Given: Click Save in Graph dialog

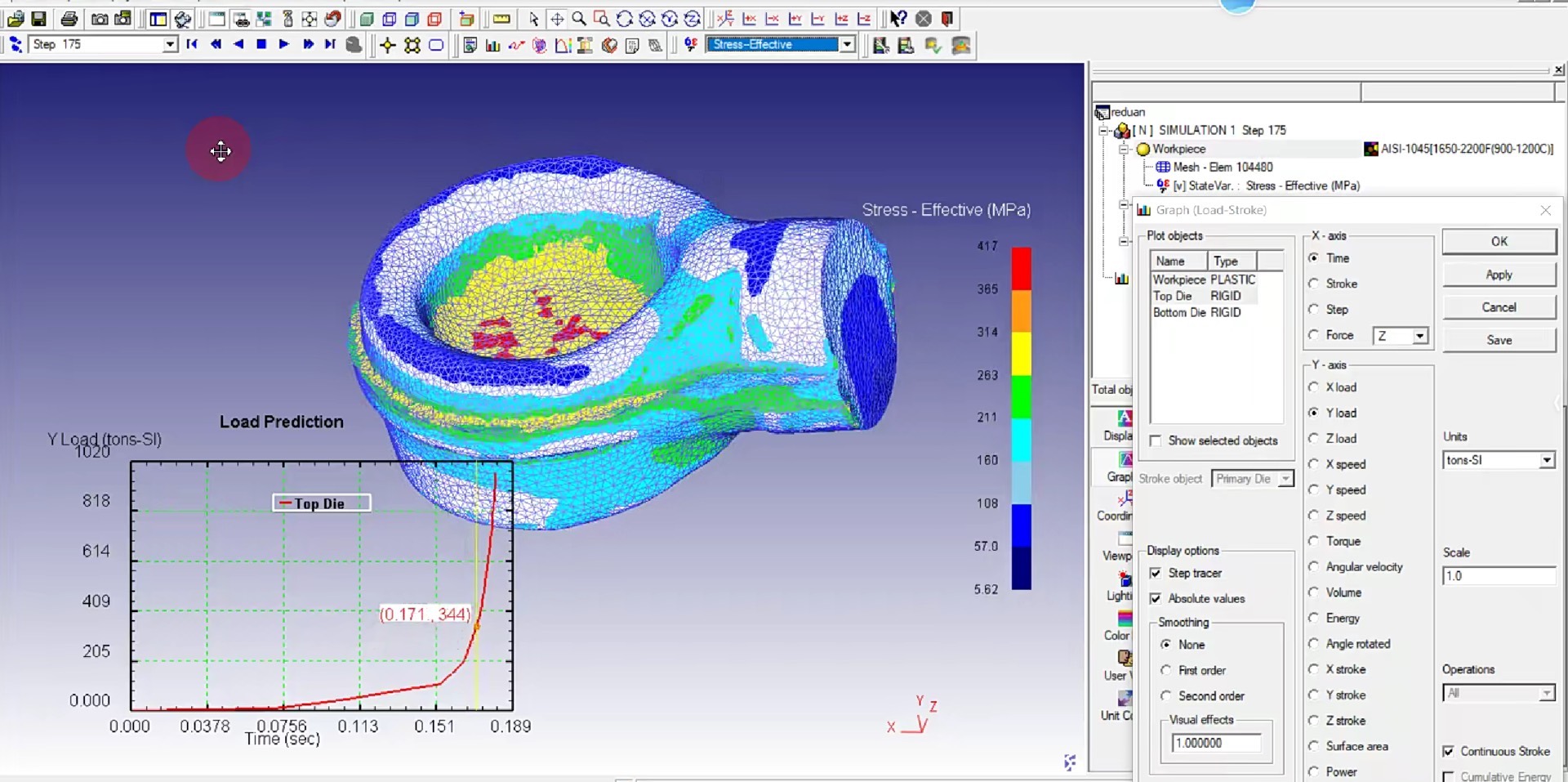Looking at the screenshot, I should (1499, 341).
